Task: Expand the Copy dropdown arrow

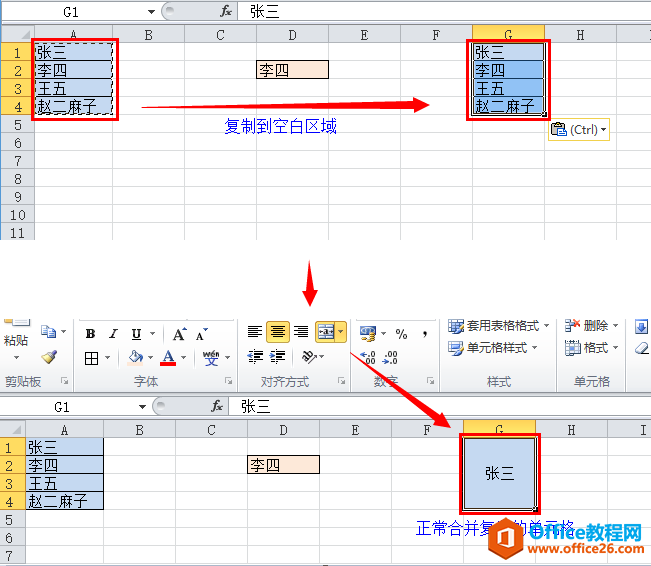Action: [x=64, y=331]
